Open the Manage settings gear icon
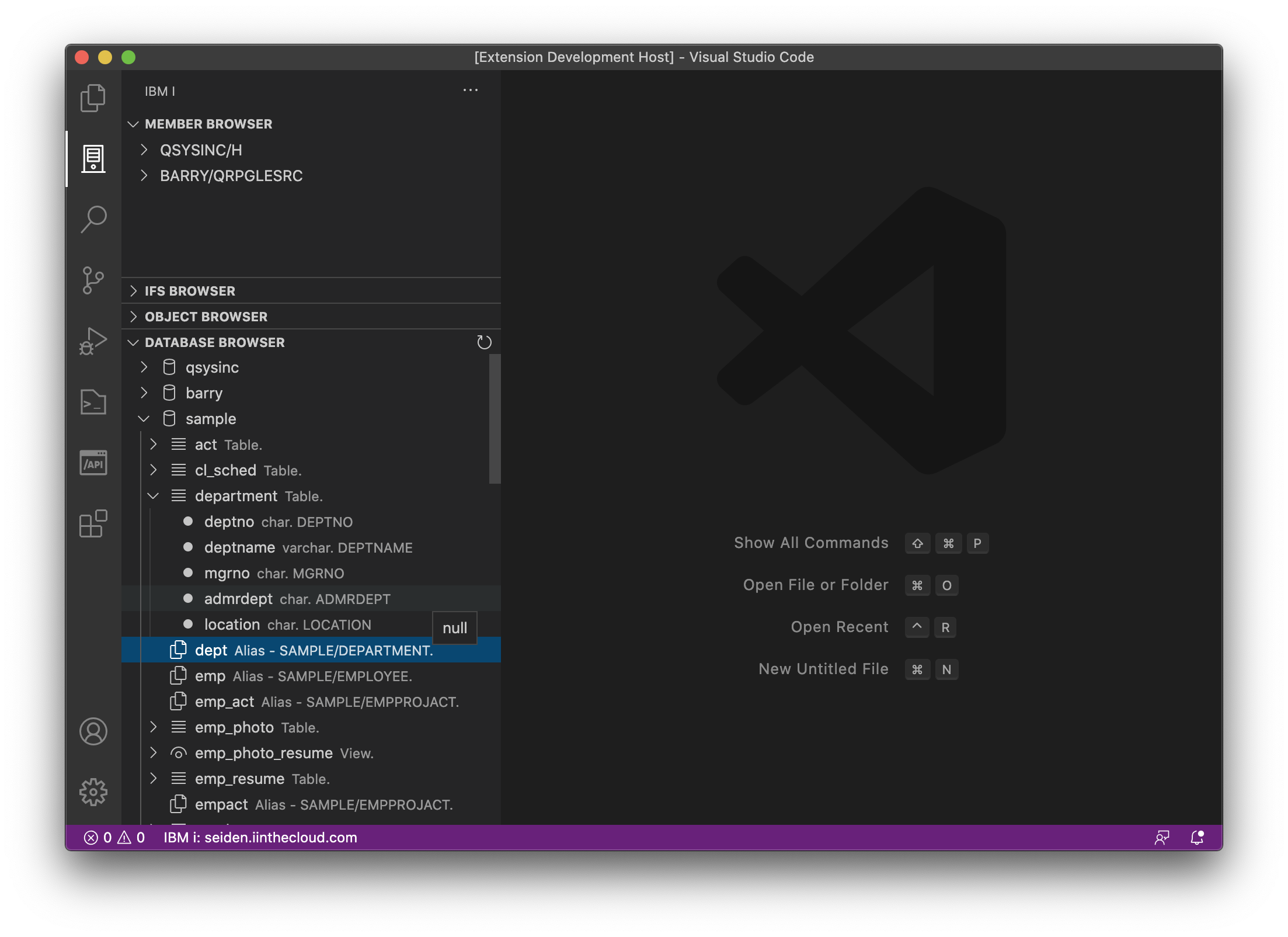Image resolution: width=1288 pixels, height=937 pixels. 93,792
